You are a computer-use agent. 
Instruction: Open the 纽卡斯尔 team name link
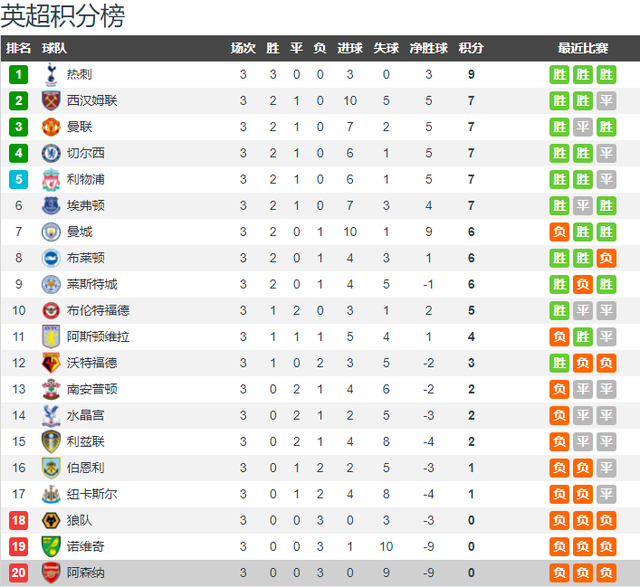(x=92, y=494)
